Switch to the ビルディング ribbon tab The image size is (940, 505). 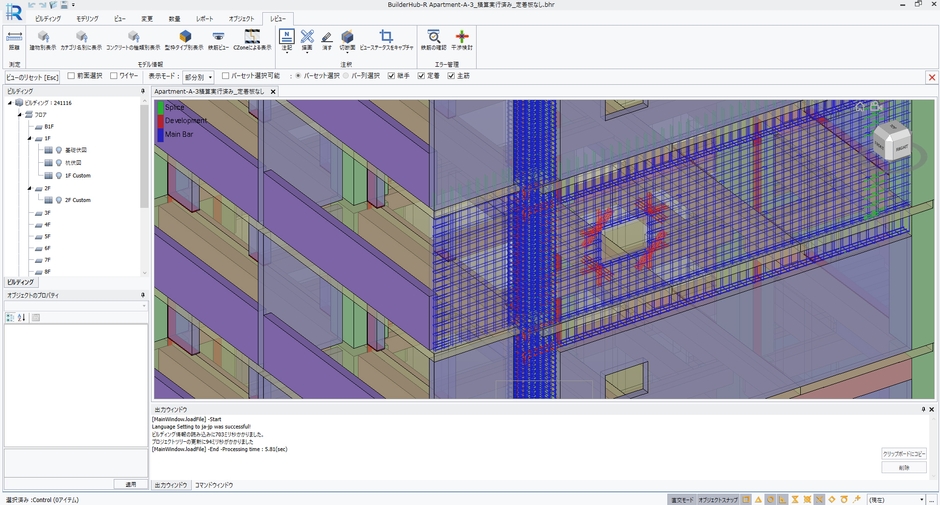47,19
